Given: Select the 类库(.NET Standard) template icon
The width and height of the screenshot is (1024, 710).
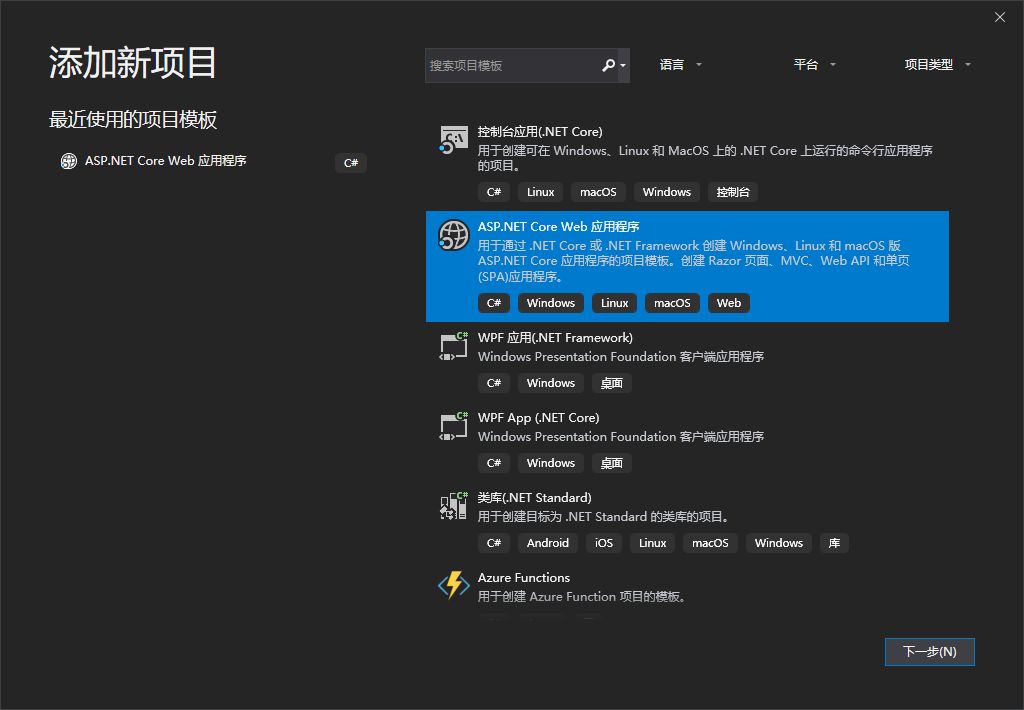Looking at the screenshot, I should click(x=452, y=505).
